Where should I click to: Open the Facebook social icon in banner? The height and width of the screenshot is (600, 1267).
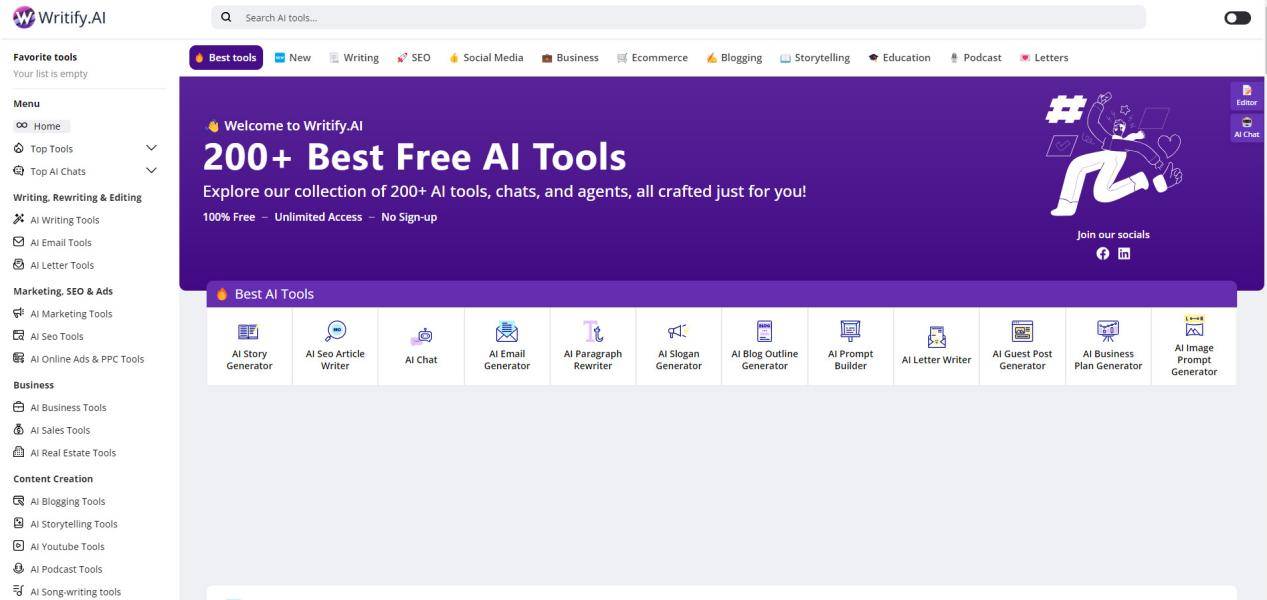[1103, 254]
